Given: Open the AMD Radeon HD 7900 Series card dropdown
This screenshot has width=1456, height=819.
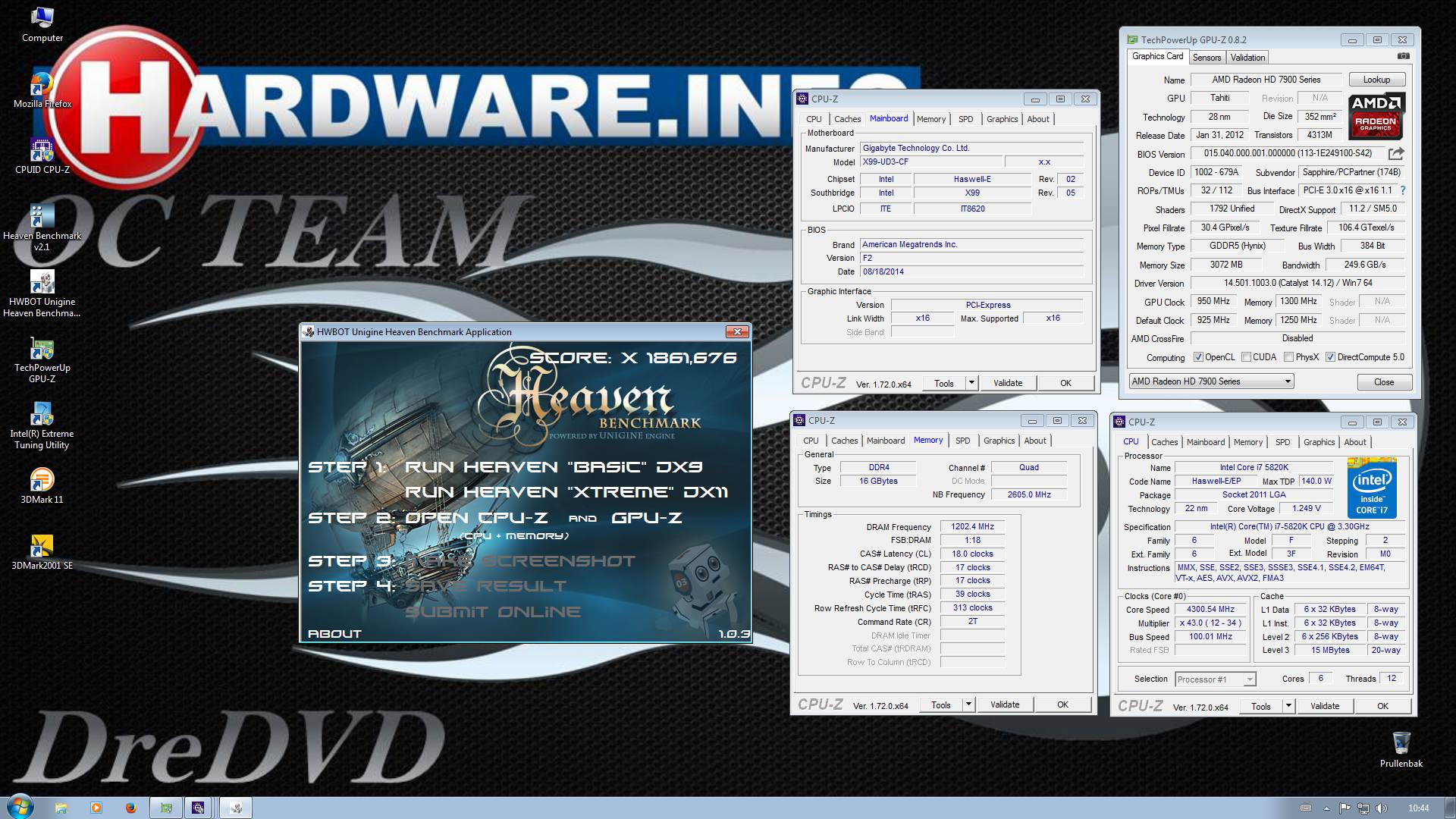Looking at the screenshot, I should [x=1211, y=381].
